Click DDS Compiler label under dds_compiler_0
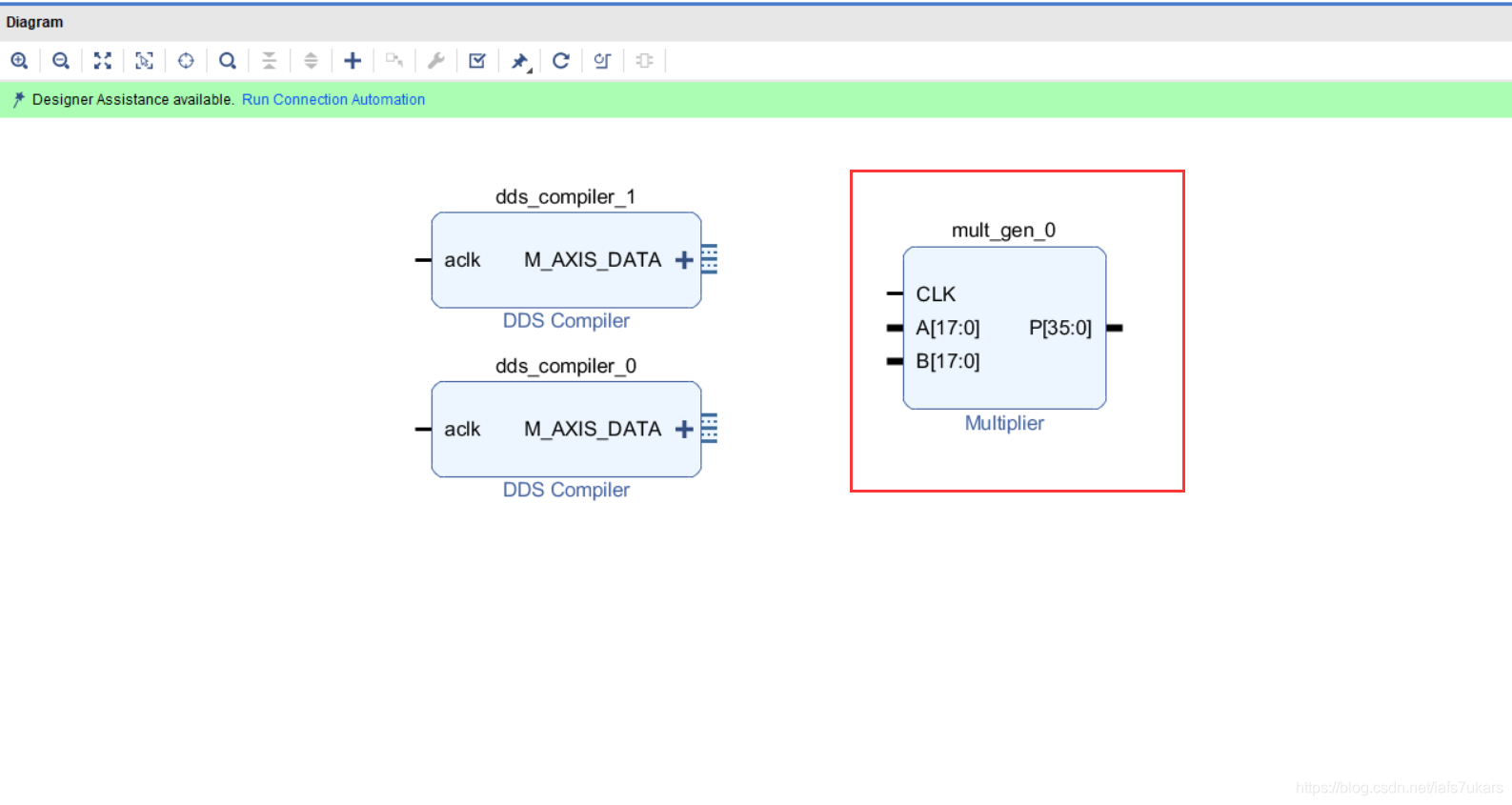This screenshot has height=805, width=1512. [x=566, y=491]
